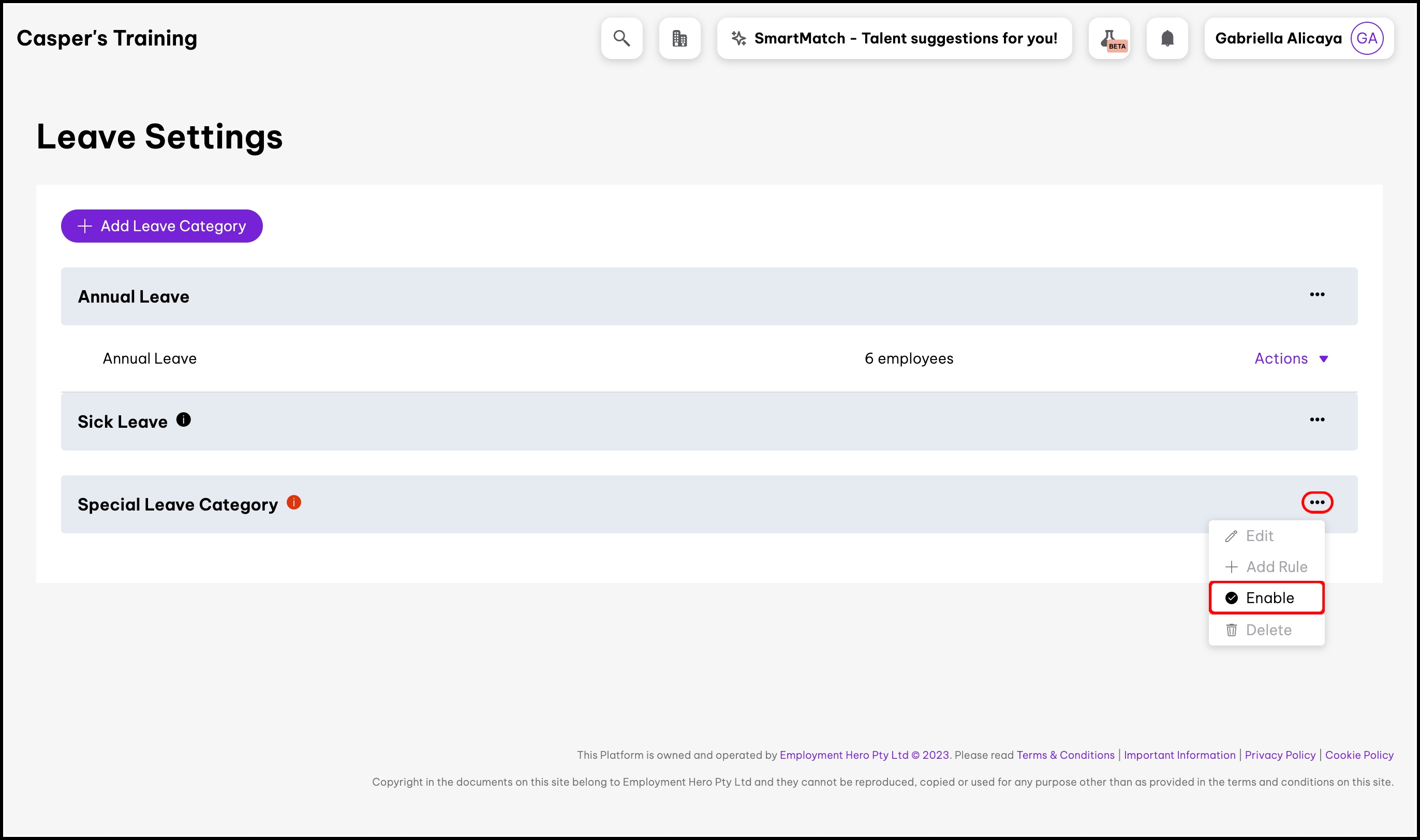
Task: Click the search magnifier icon
Action: pyautogui.click(x=622, y=38)
